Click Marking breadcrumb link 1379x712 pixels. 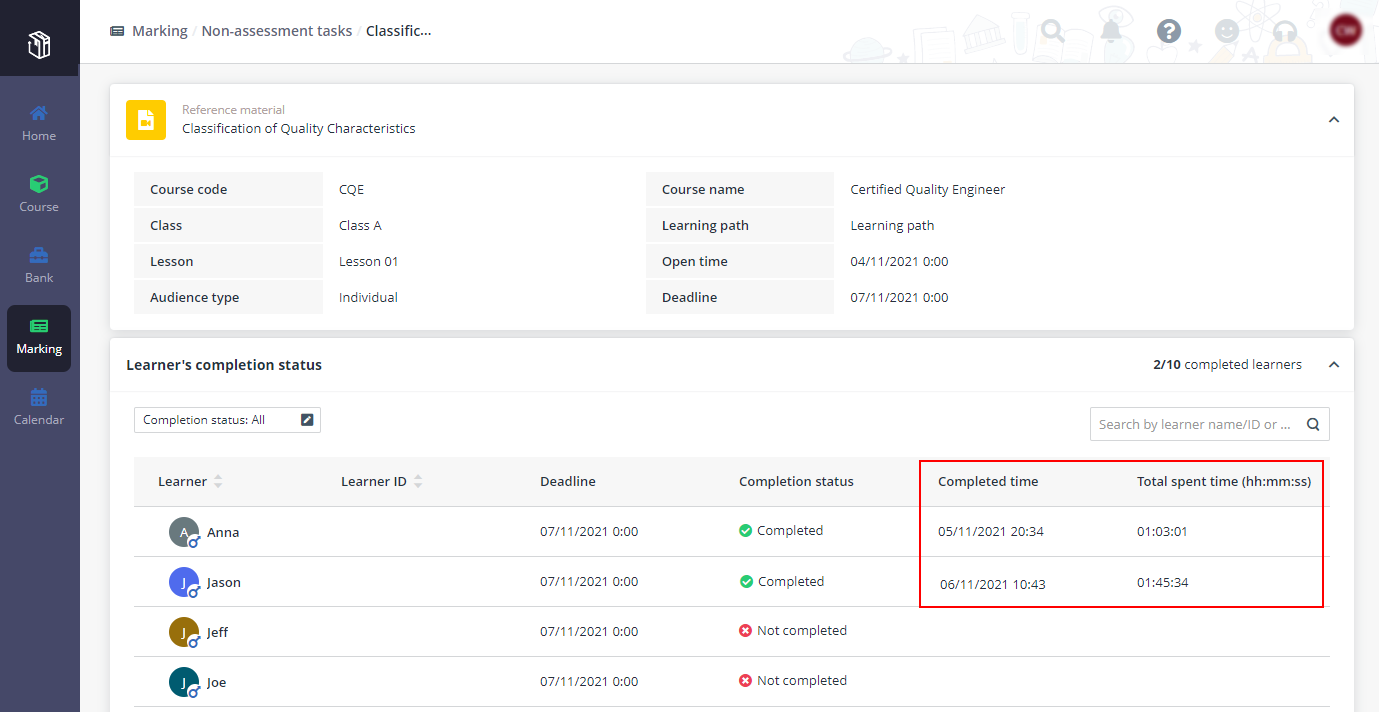click(160, 31)
